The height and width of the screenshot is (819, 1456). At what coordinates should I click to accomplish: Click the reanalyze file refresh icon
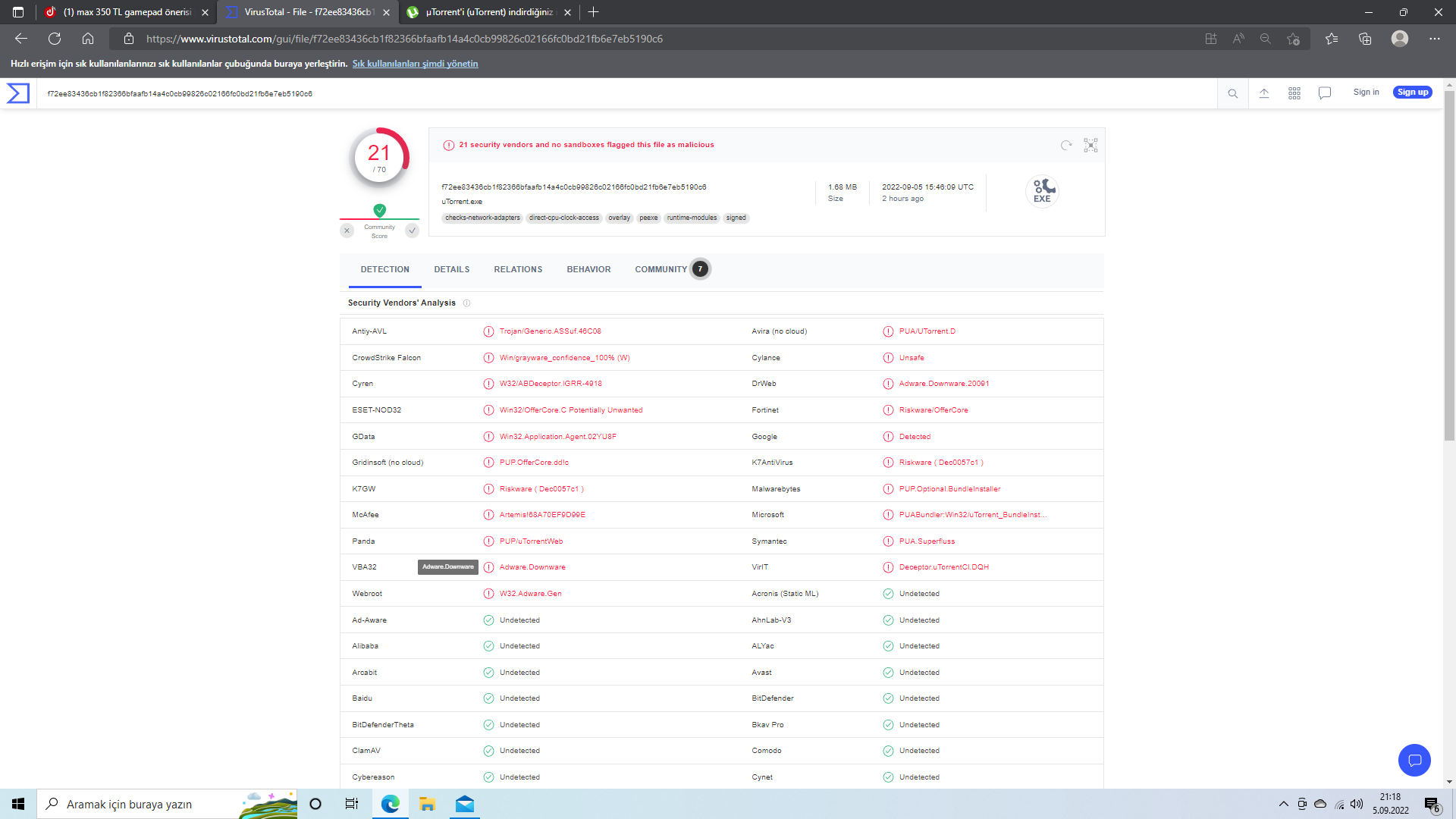click(x=1066, y=145)
